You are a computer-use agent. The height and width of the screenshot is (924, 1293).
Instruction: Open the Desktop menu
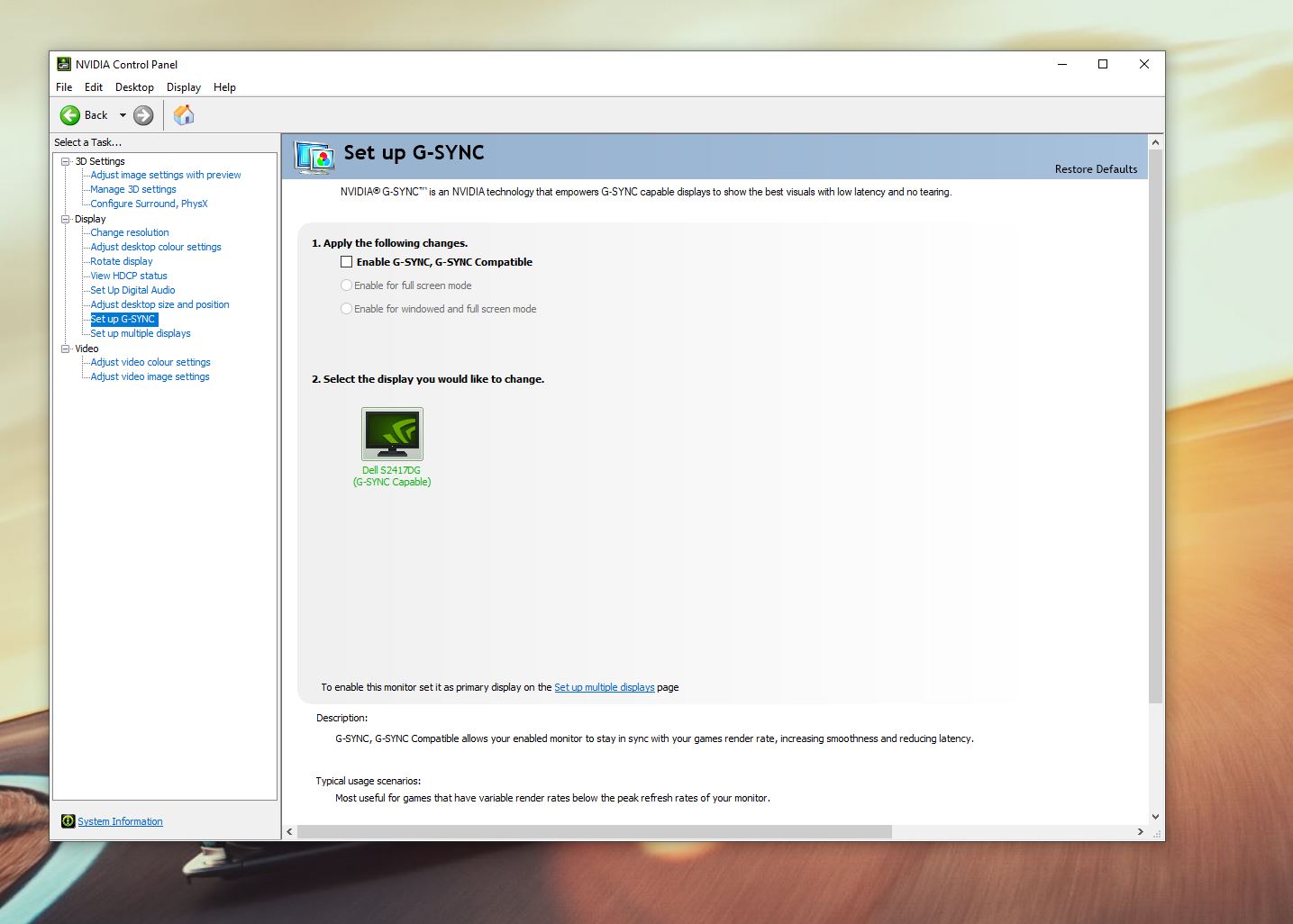click(x=134, y=87)
